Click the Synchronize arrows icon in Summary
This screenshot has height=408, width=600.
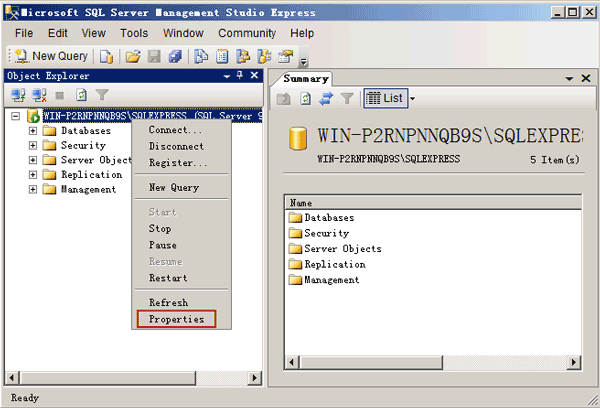click(x=326, y=99)
